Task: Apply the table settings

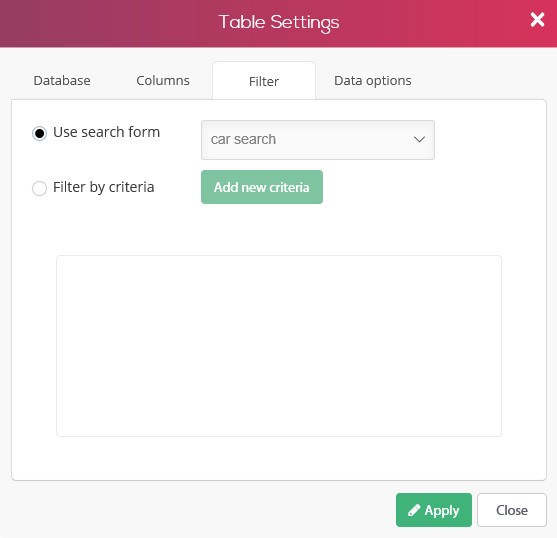Action: tap(434, 510)
